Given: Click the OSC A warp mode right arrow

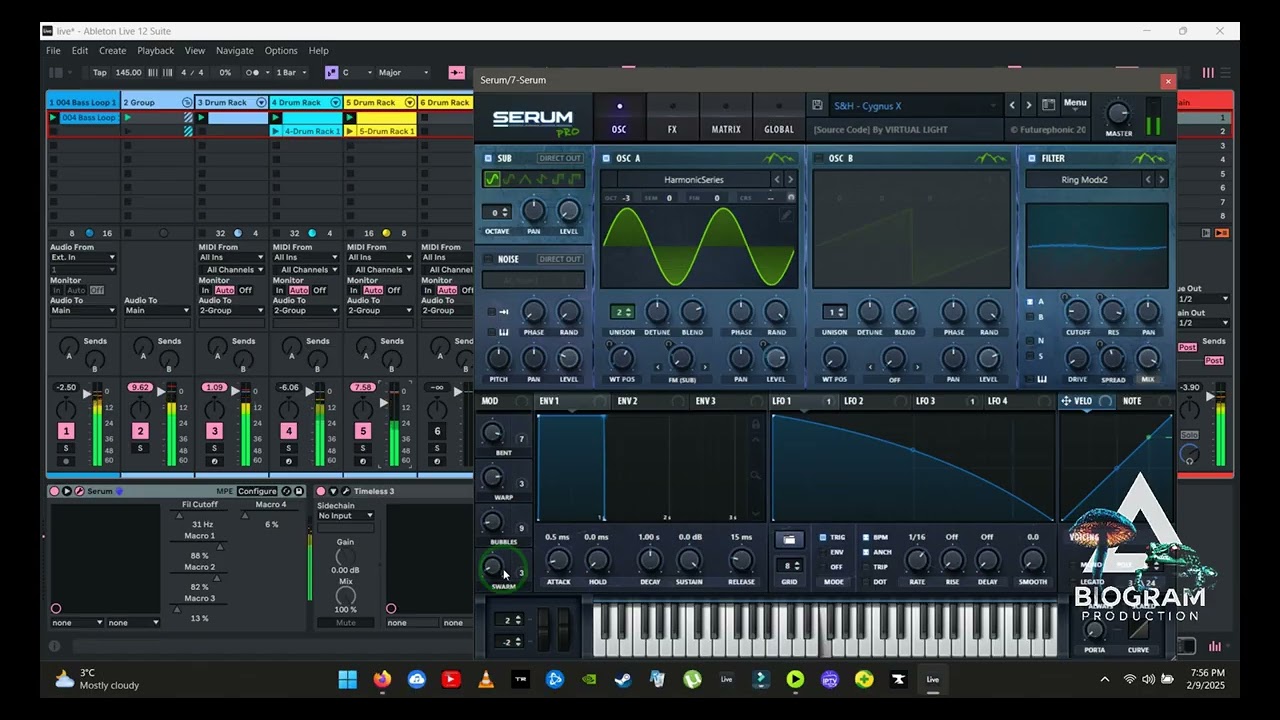Looking at the screenshot, I should click(705, 367).
